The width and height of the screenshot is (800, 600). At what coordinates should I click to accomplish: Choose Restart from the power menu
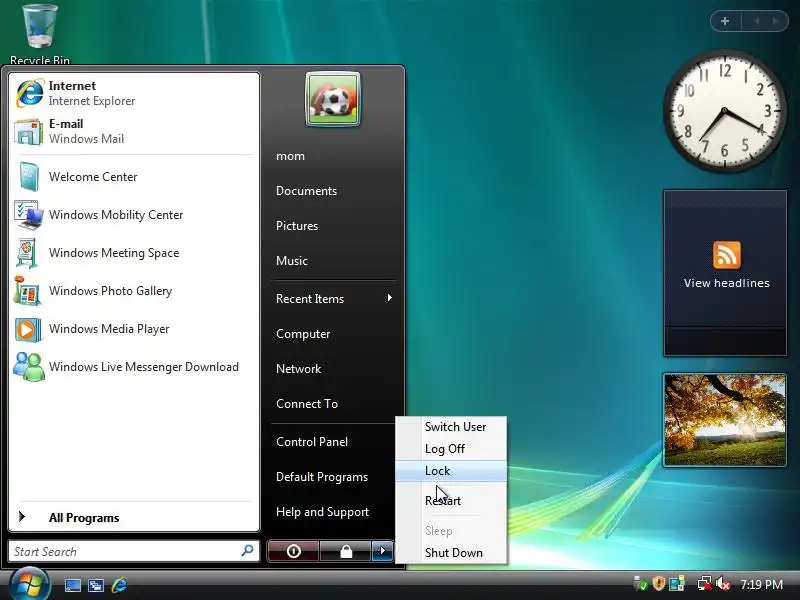452,501
